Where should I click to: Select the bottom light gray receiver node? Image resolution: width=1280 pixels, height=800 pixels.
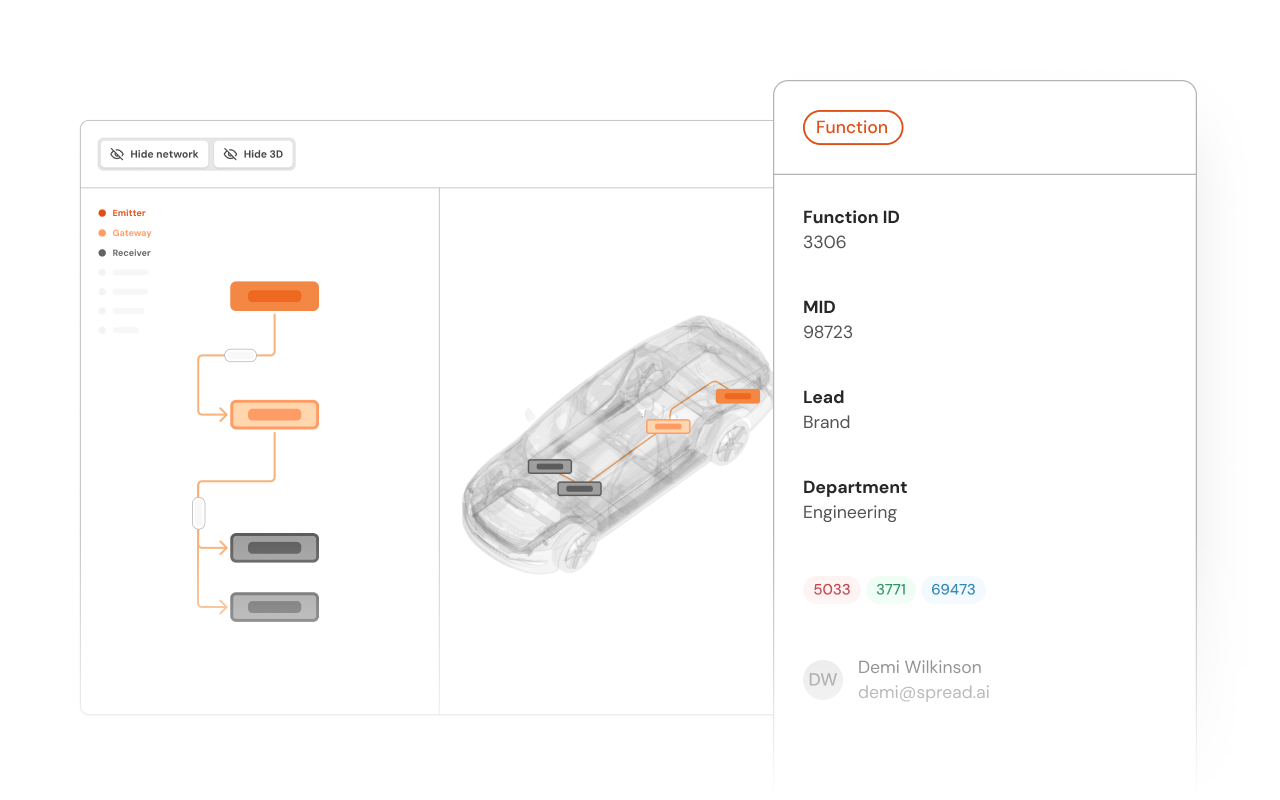[274, 607]
